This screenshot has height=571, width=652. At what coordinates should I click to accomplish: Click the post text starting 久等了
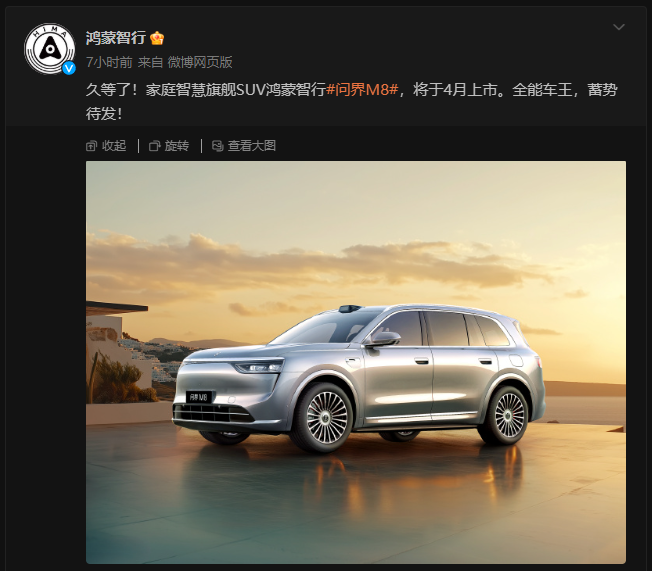click(x=351, y=101)
